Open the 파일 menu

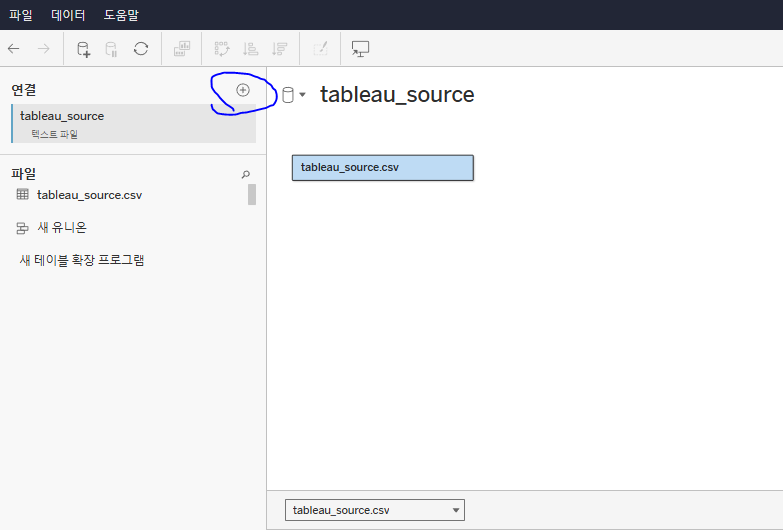tap(20, 15)
